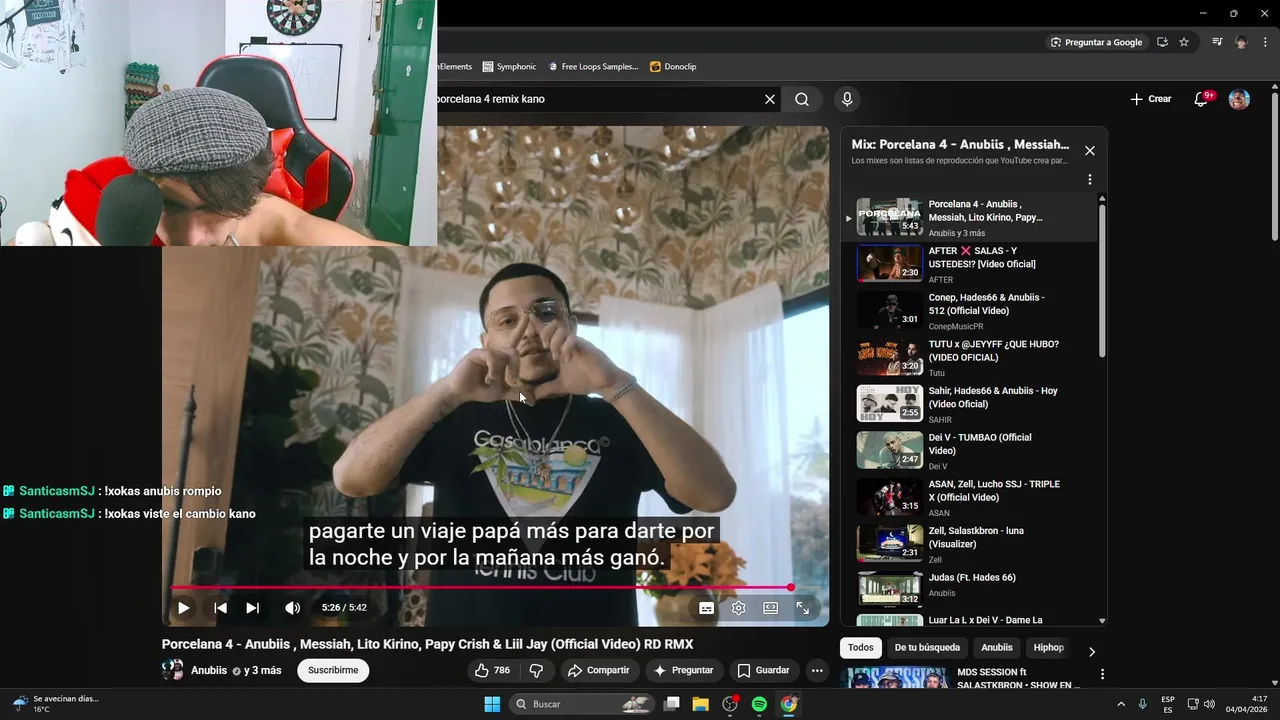Image resolution: width=1280 pixels, height=720 pixels.
Task: Open the Free Loops Samples bookmark
Action: [592, 66]
